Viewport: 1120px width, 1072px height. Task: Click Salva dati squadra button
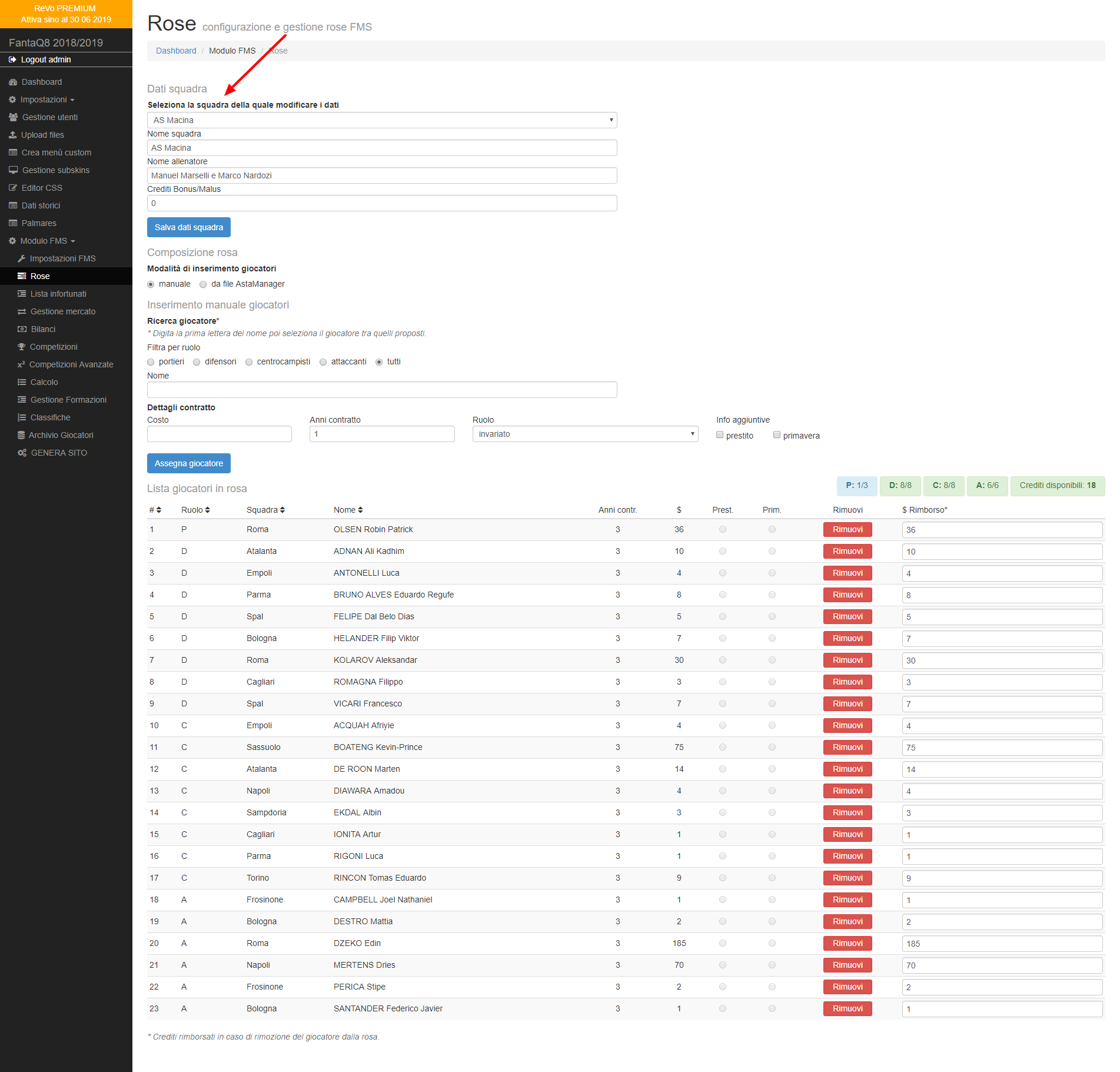(189, 227)
